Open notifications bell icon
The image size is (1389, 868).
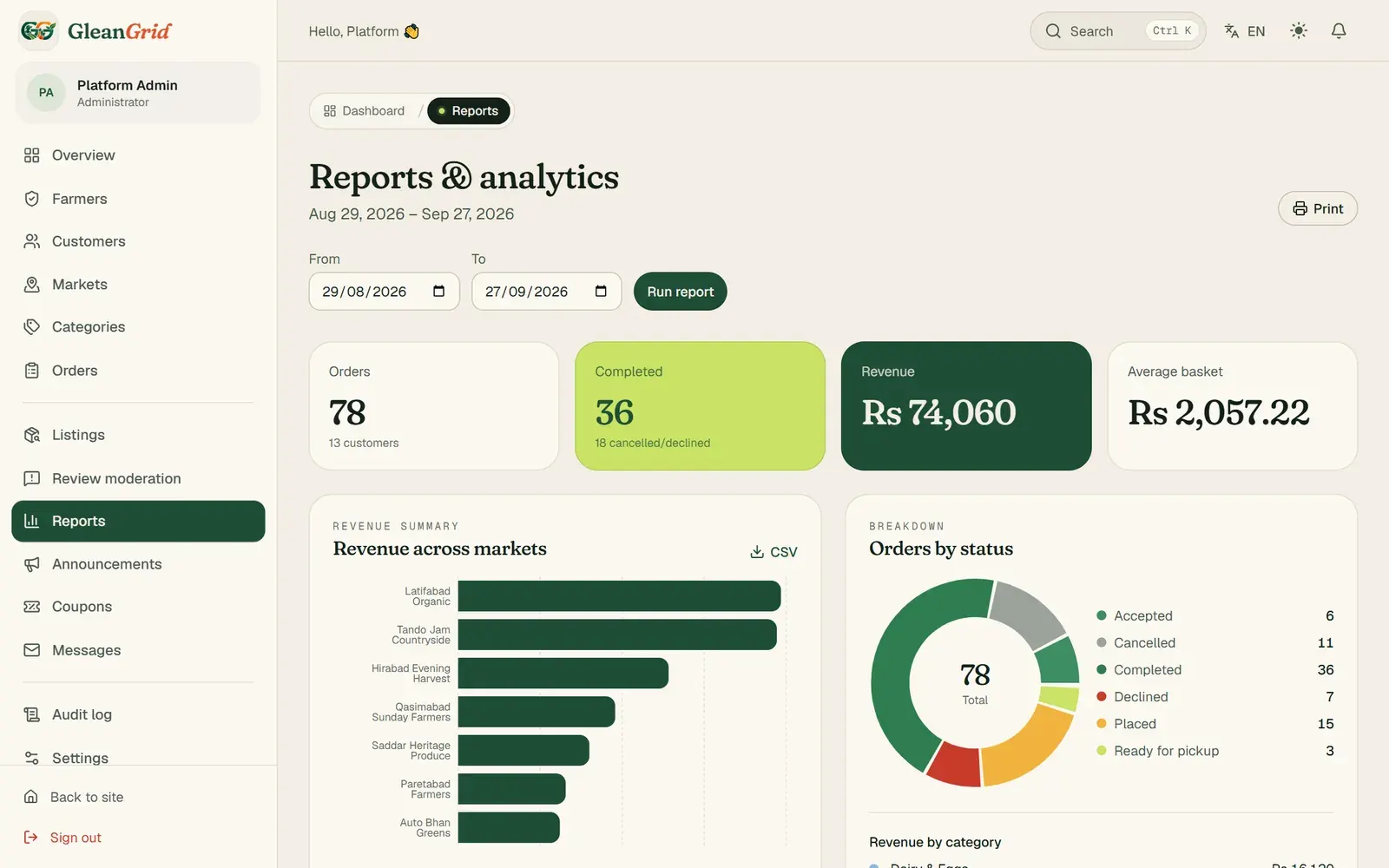pyautogui.click(x=1339, y=31)
